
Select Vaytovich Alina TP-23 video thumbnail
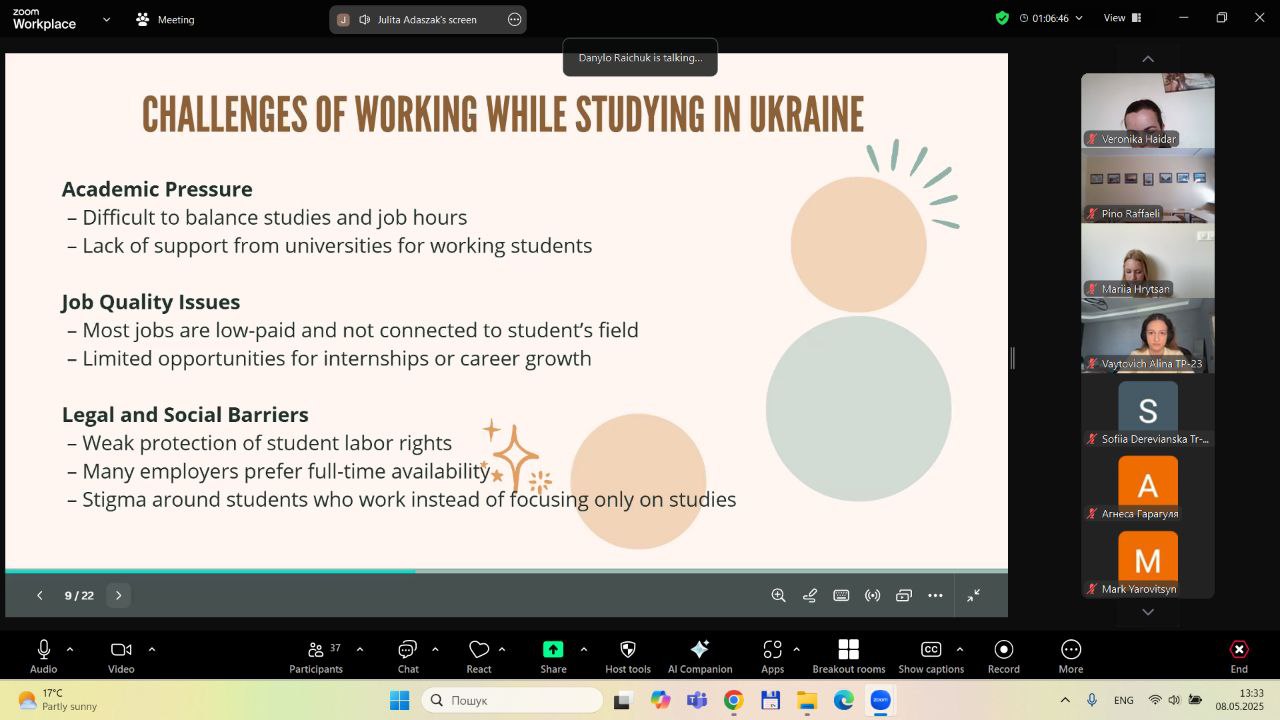click(1148, 335)
